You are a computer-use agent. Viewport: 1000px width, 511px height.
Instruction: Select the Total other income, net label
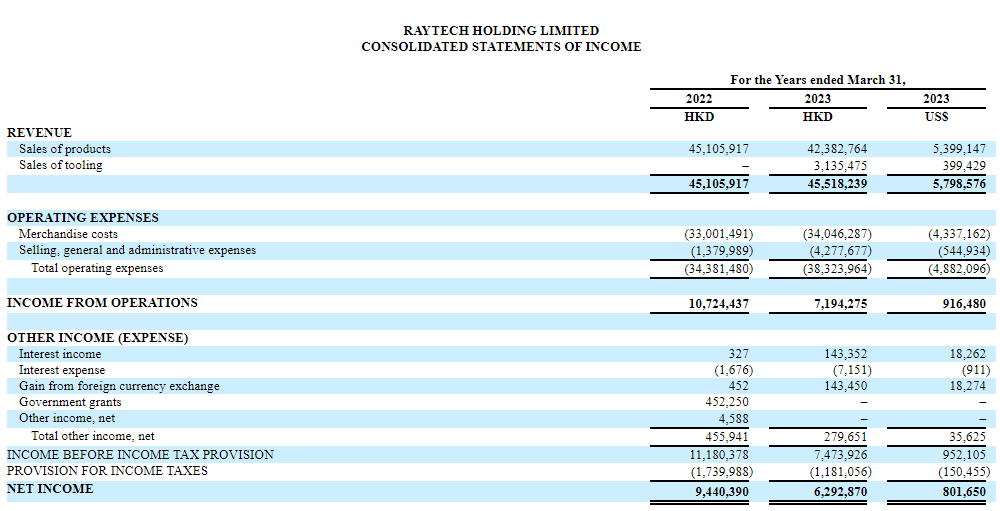pos(93,436)
